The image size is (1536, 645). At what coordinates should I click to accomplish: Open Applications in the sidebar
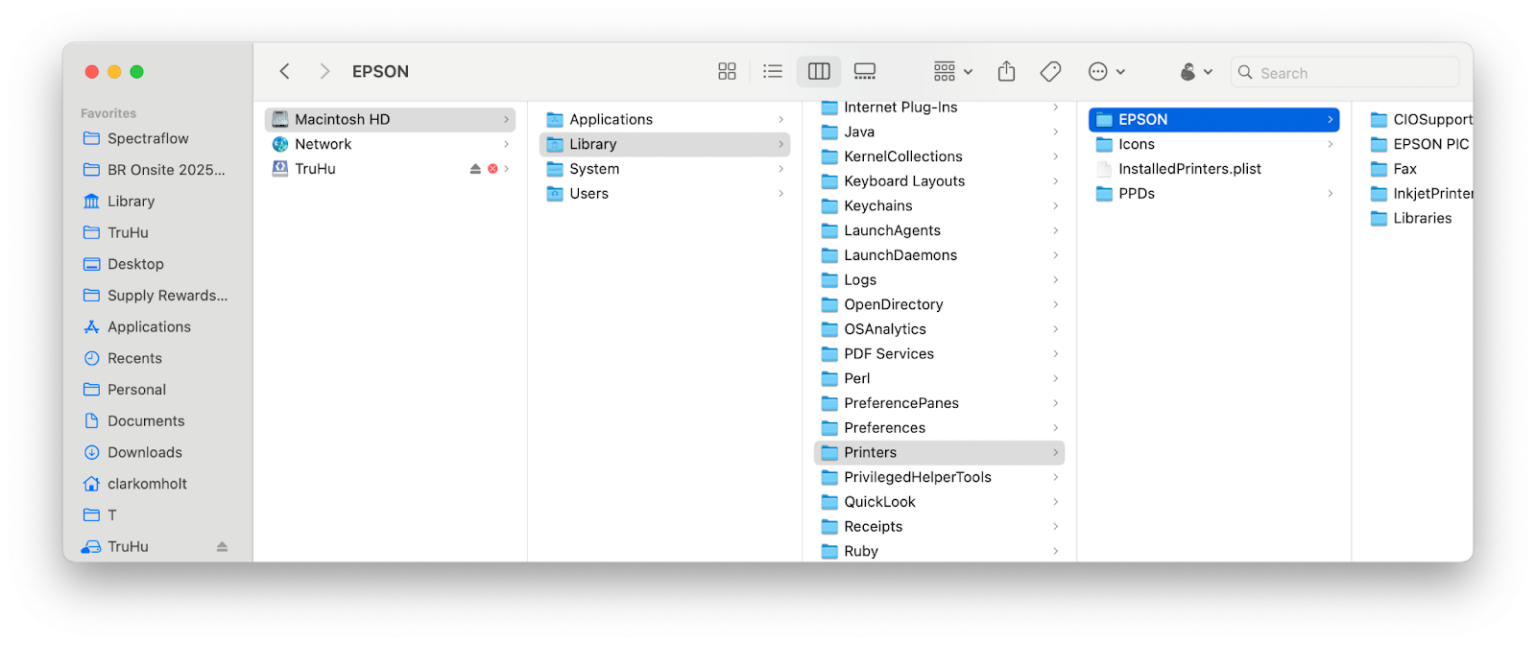tap(148, 327)
